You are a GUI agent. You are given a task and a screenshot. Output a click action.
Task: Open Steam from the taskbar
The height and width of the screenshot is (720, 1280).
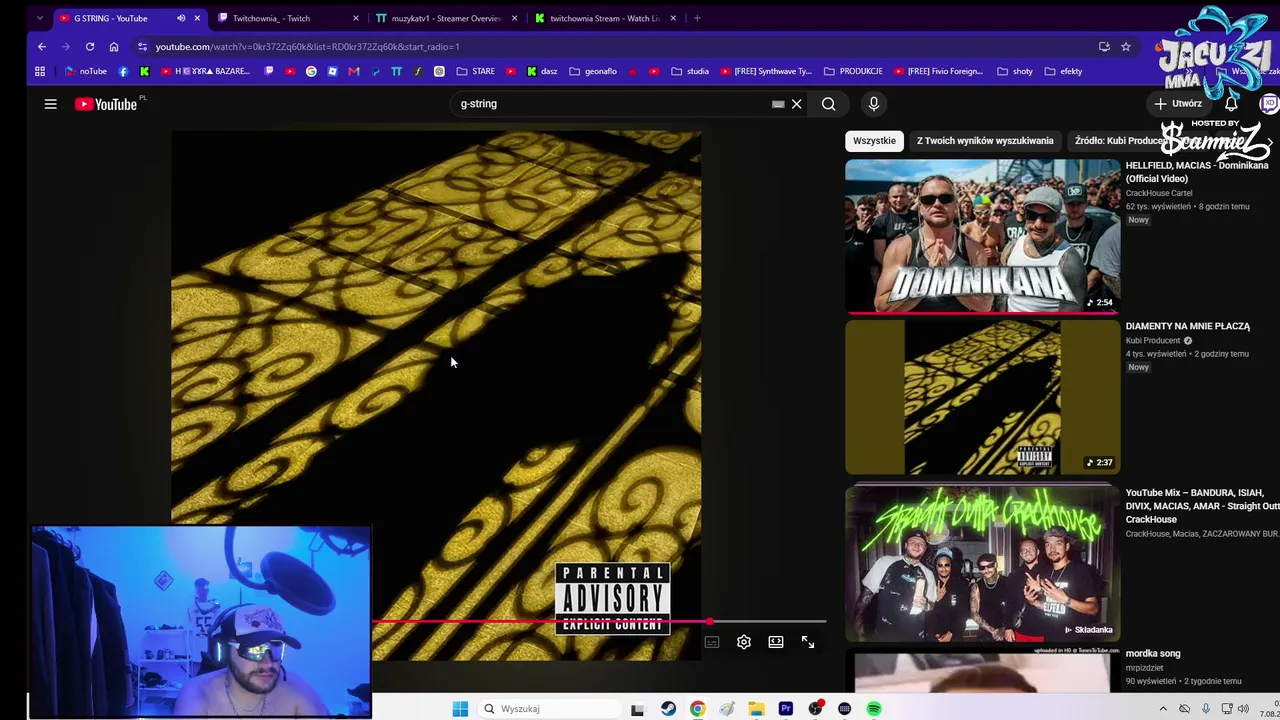(x=668, y=709)
